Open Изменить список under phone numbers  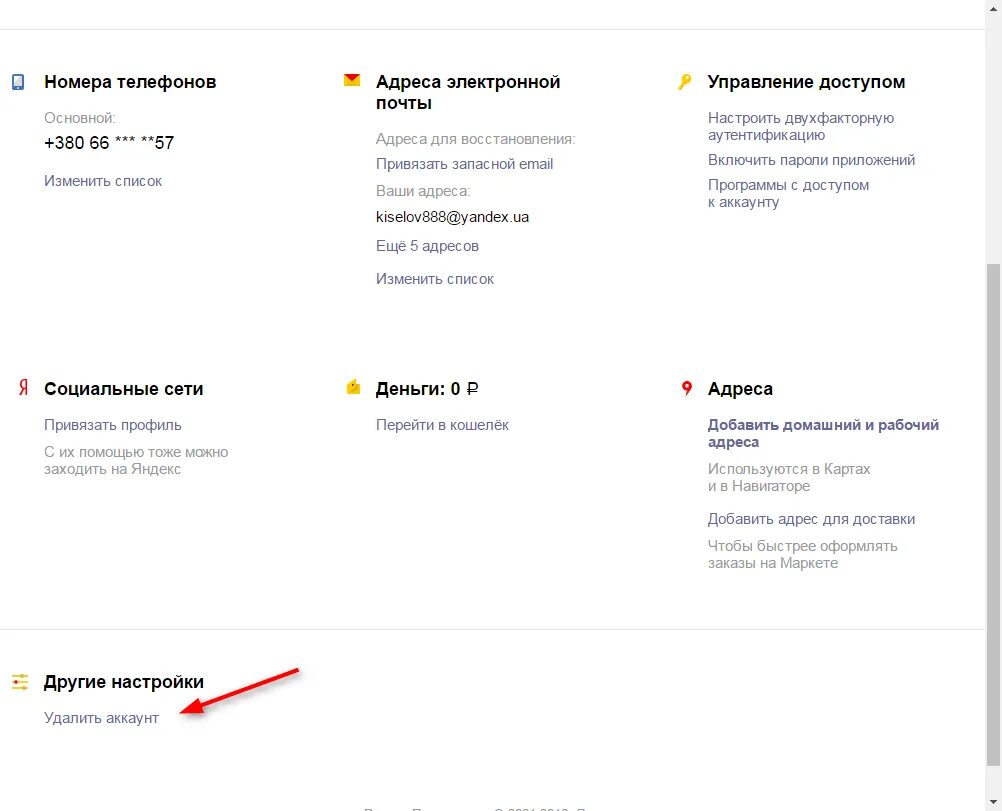pyautogui.click(x=103, y=181)
